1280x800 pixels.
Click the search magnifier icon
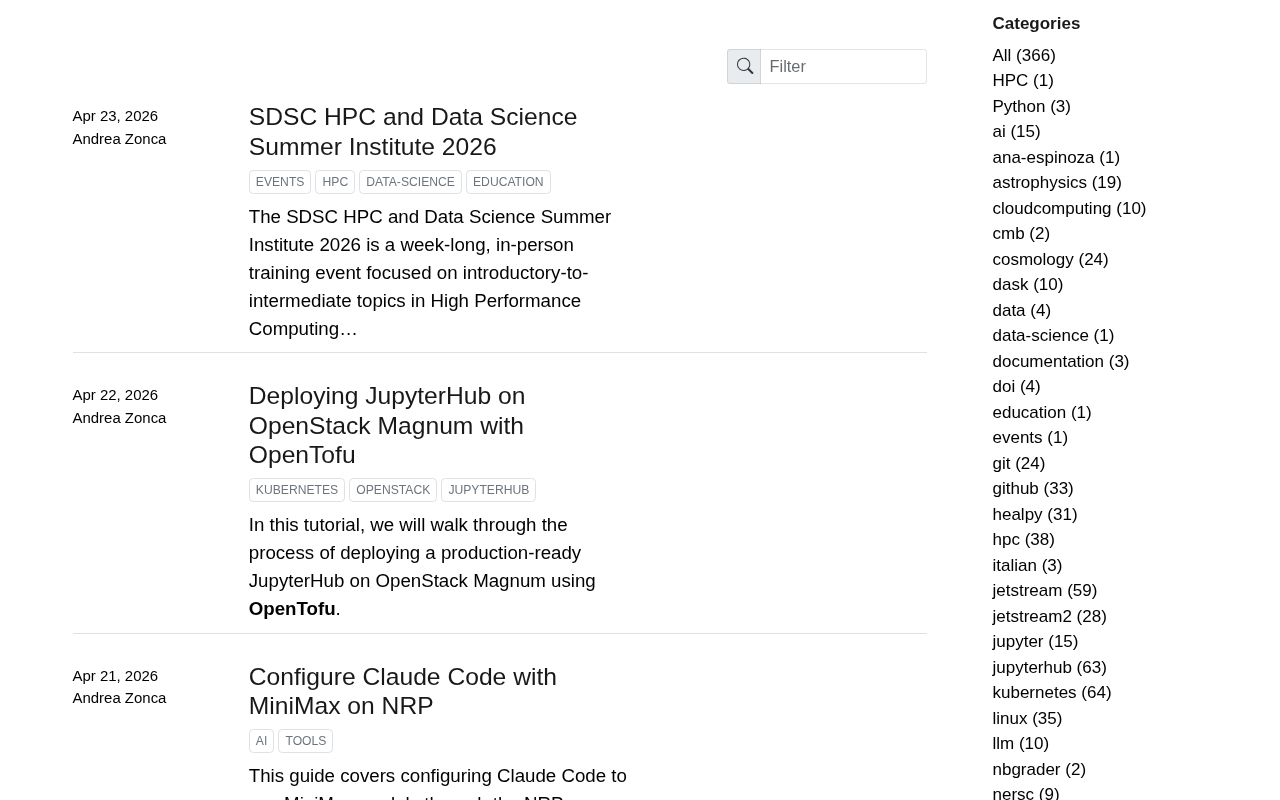tap(744, 66)
